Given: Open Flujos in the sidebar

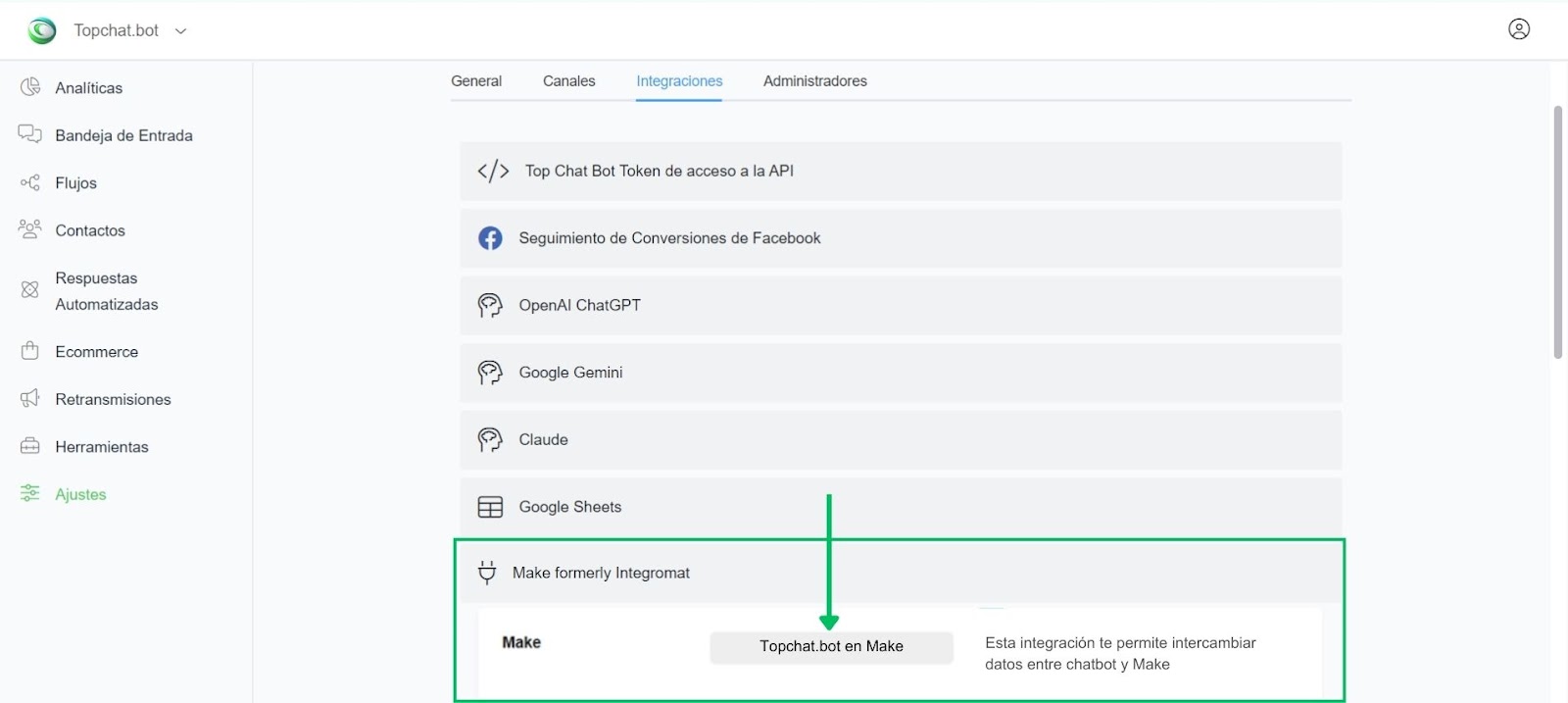Looking at the screenshot, I should pyautogui.click(x=75, y=183).
